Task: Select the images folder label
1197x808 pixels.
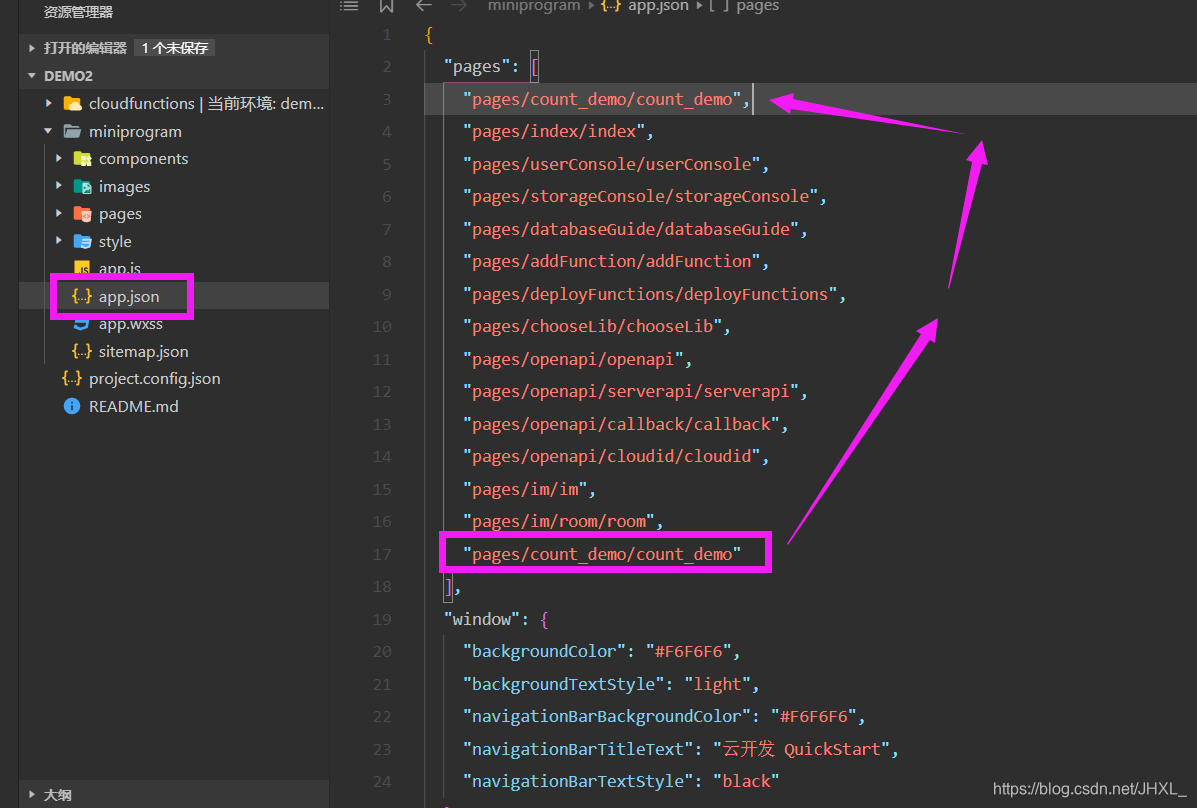Action: pyautogui.click(x=124, y=186)
